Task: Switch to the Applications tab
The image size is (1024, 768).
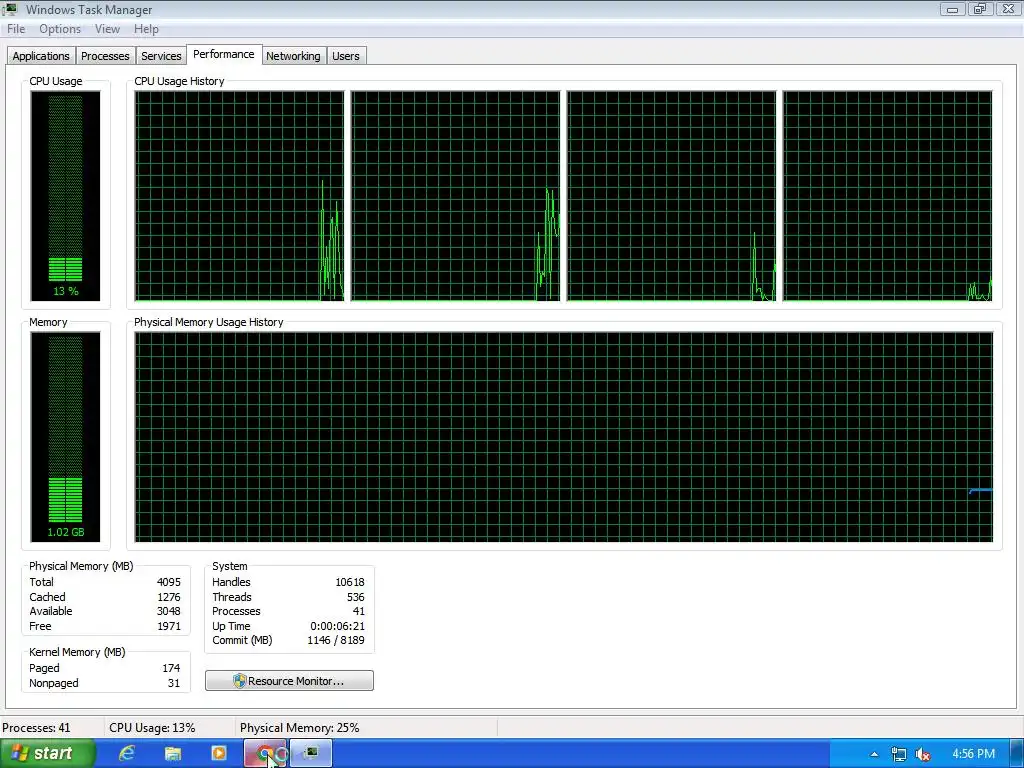Action: pos(40,56)
